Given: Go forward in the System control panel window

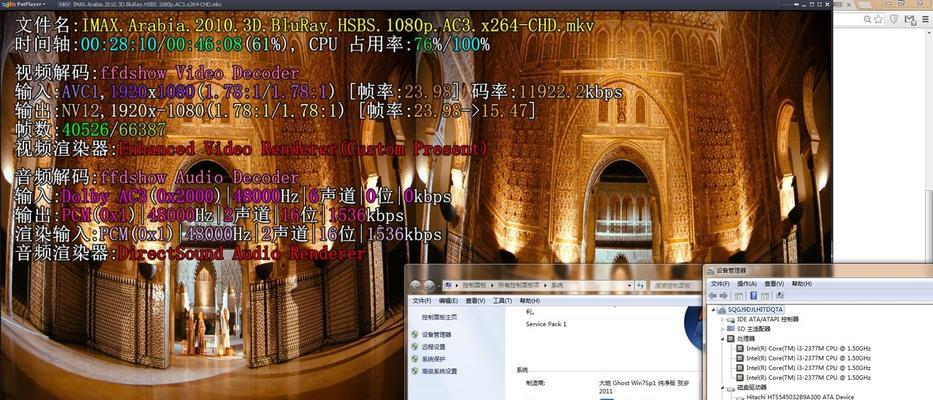Looking at the screenshot, I should pyautogui.click(x=429, y=286).
